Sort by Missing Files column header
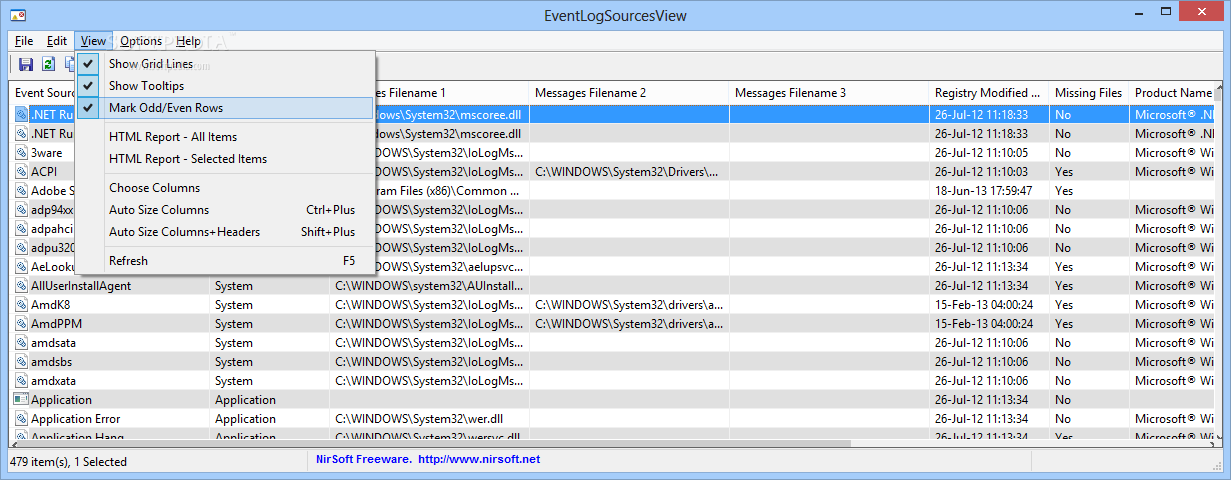Viewport: 1231px width, 480px height. (1089, 93)
